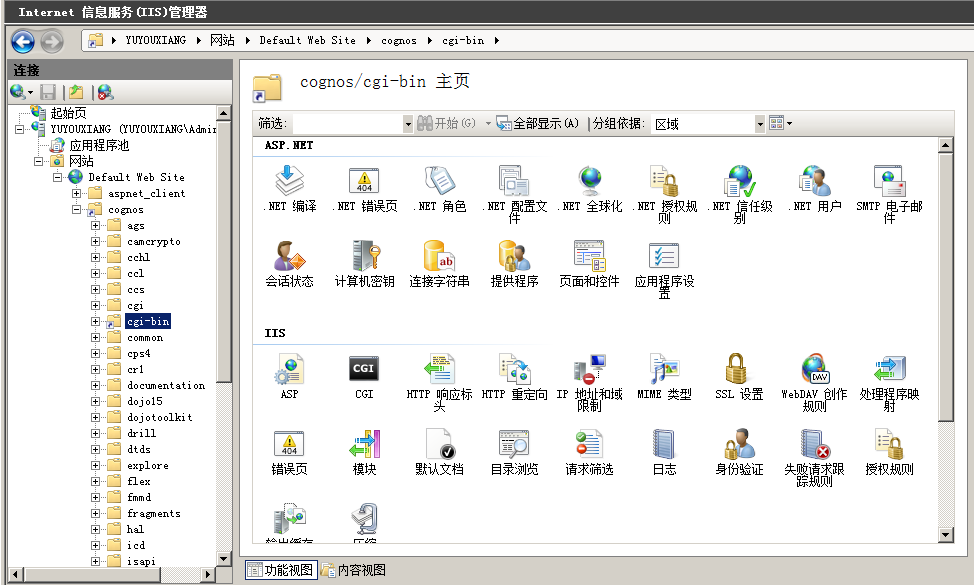Expand the cgi-bin tree node

pos(95,321)
